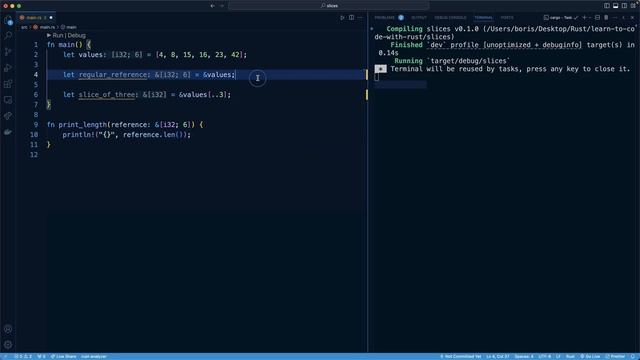Click the Ln 4, Col 37 cursor position indicator
Image resolution: width=640 pixels, height=360 pixels.
498,356
